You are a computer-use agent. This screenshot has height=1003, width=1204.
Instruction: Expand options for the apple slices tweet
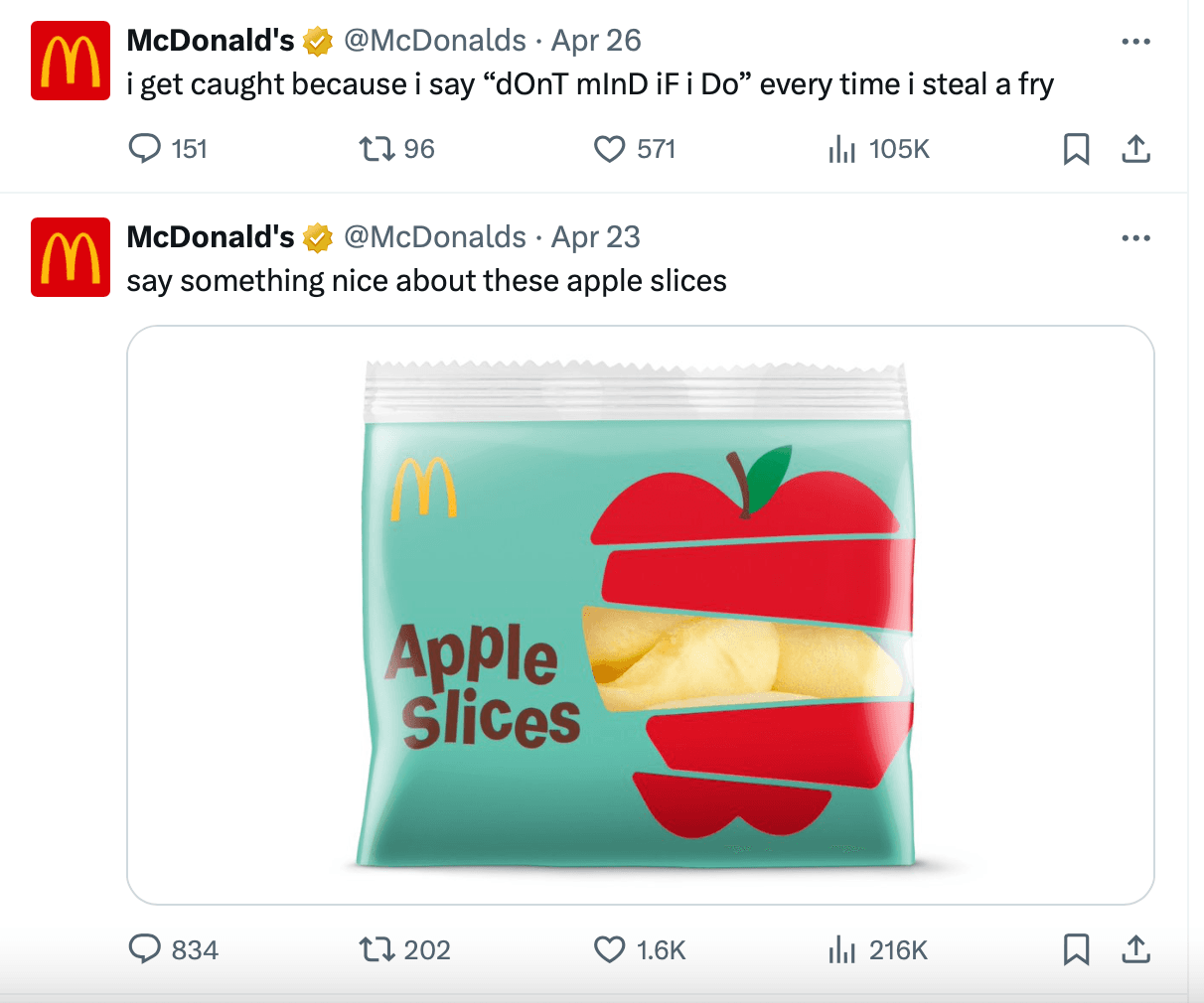tap(1135, 237)
